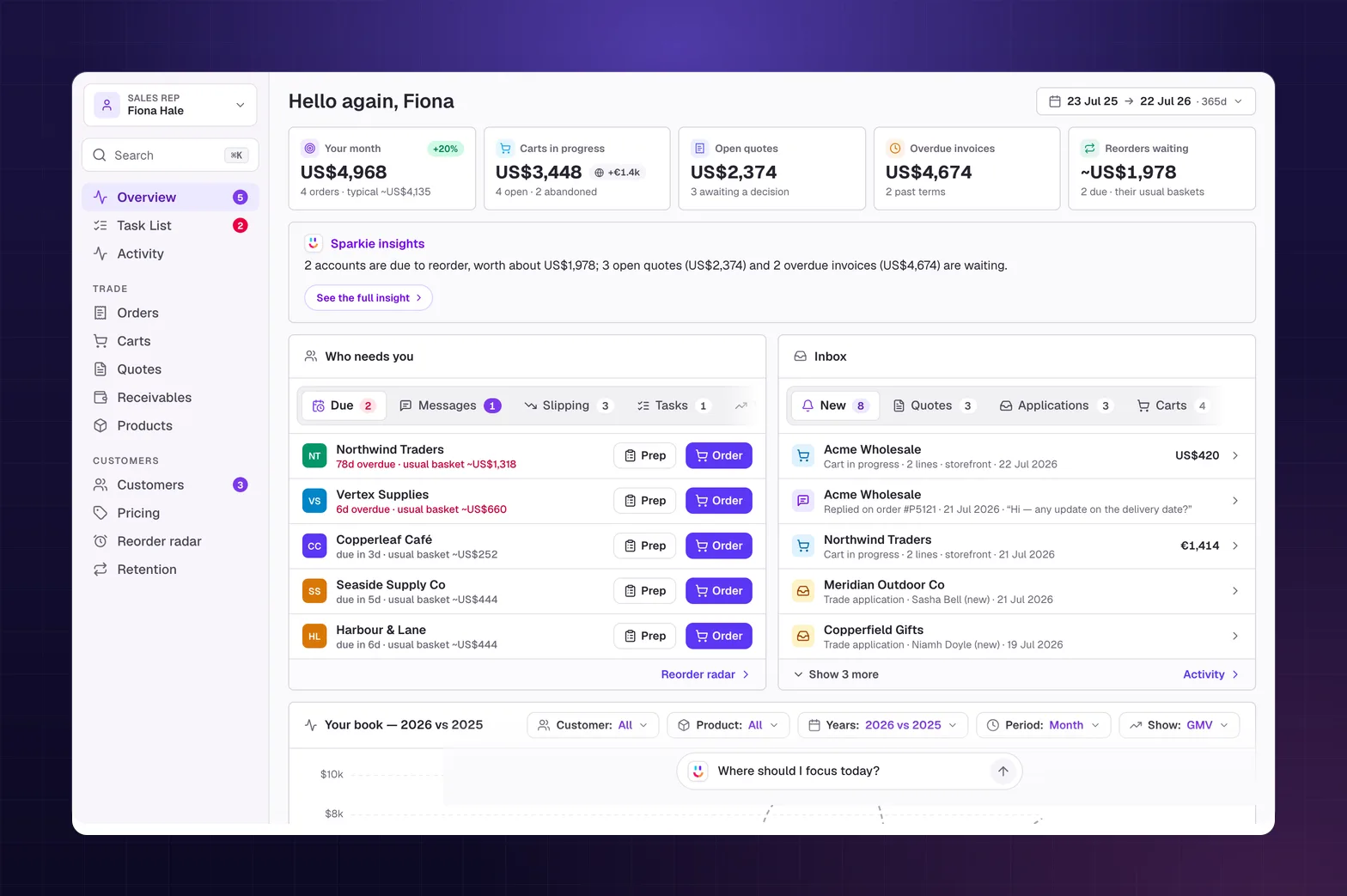The height and width of the screenshot is (896, 1347).
Task: Click the Northwind Traders NT avatar
Action: (x=314, y=456)
